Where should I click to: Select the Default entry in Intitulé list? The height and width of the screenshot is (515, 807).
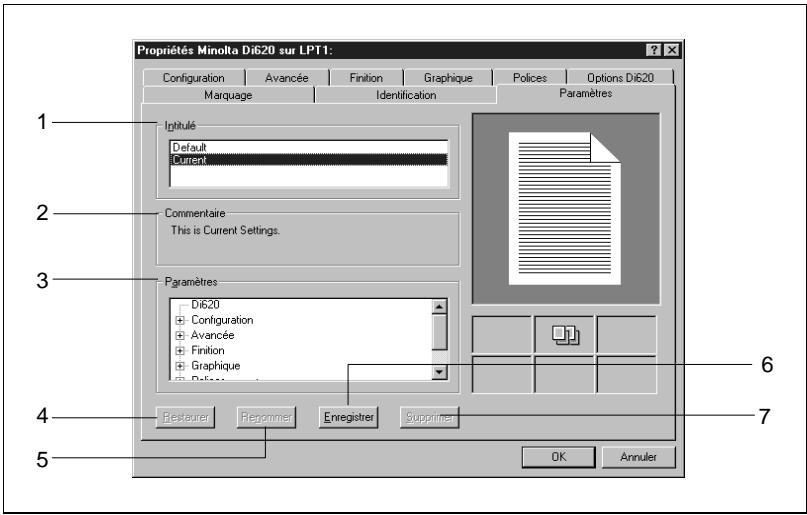[x=308, y=147]
